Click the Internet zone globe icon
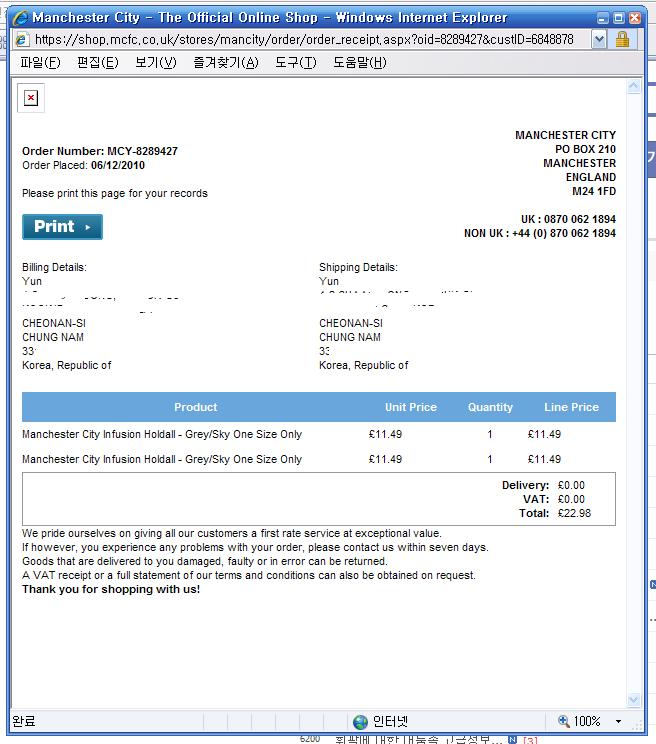The width and height of the screenshot is (656, 744). coord(360,722)
